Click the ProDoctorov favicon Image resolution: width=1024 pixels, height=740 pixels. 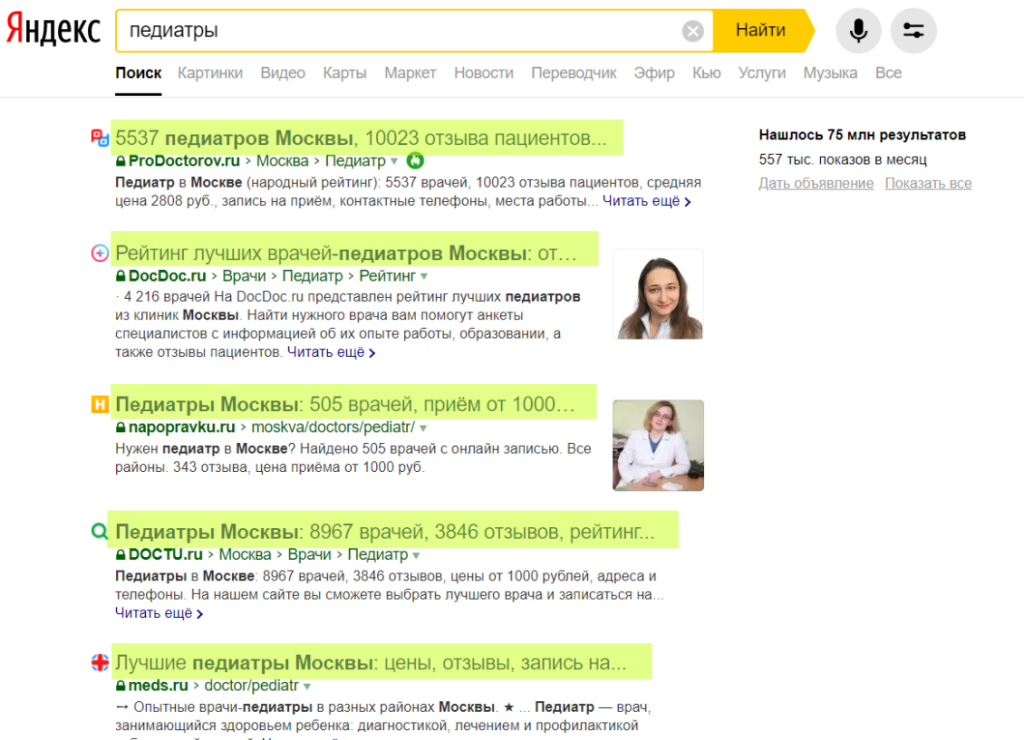[x=99, y=137]
